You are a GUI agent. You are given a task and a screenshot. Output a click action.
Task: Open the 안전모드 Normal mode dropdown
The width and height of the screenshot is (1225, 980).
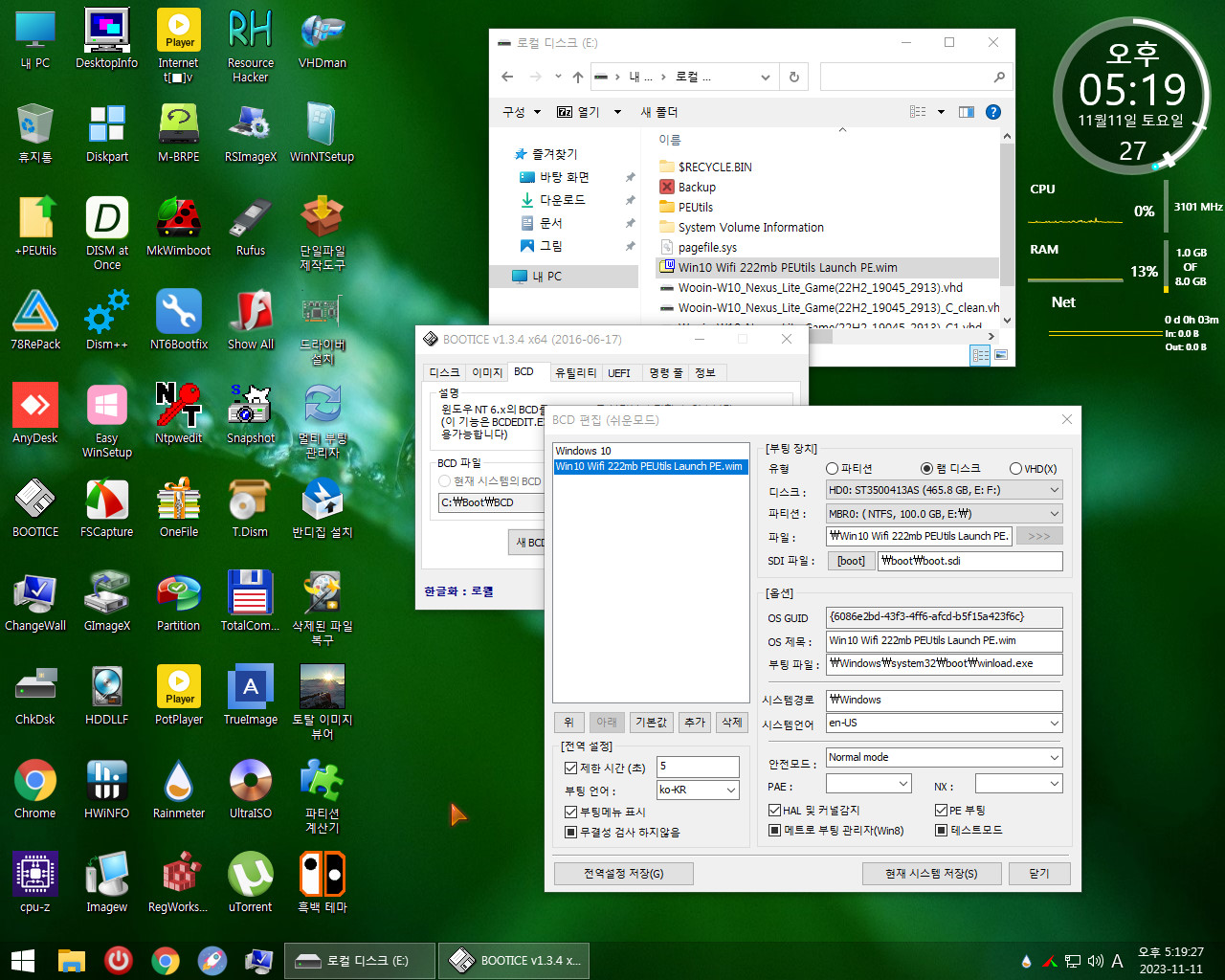point(1054,757)
